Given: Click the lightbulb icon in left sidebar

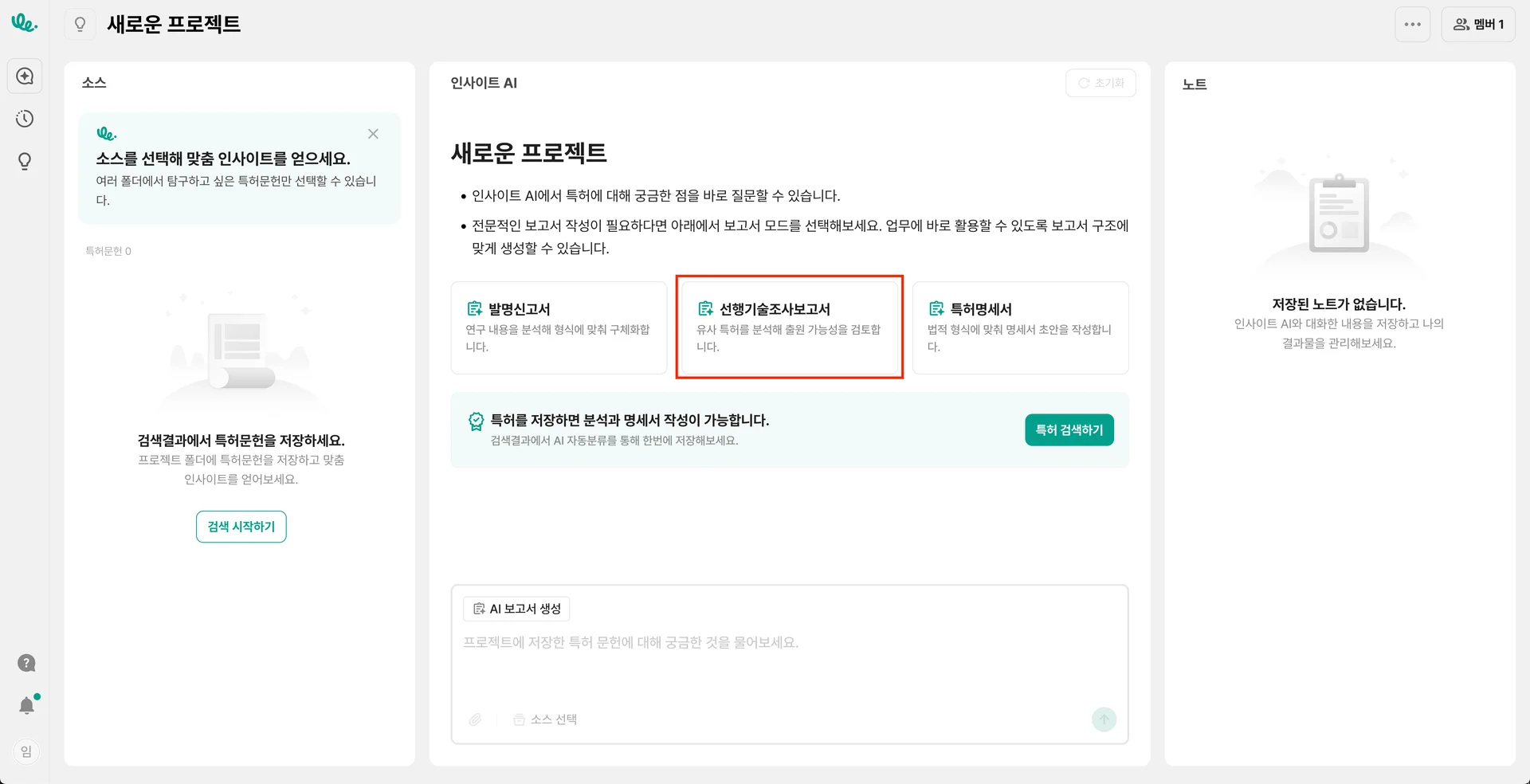Looking at the screenshot, I should [x=25, y=162].
